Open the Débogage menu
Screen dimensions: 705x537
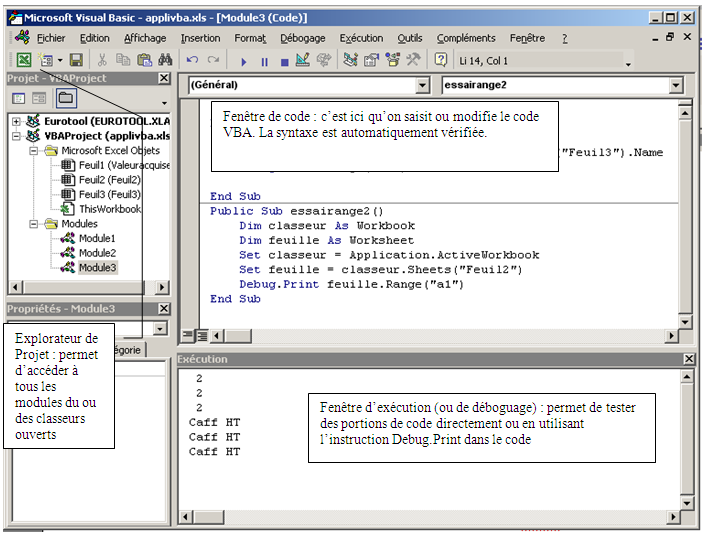[303, 38]
